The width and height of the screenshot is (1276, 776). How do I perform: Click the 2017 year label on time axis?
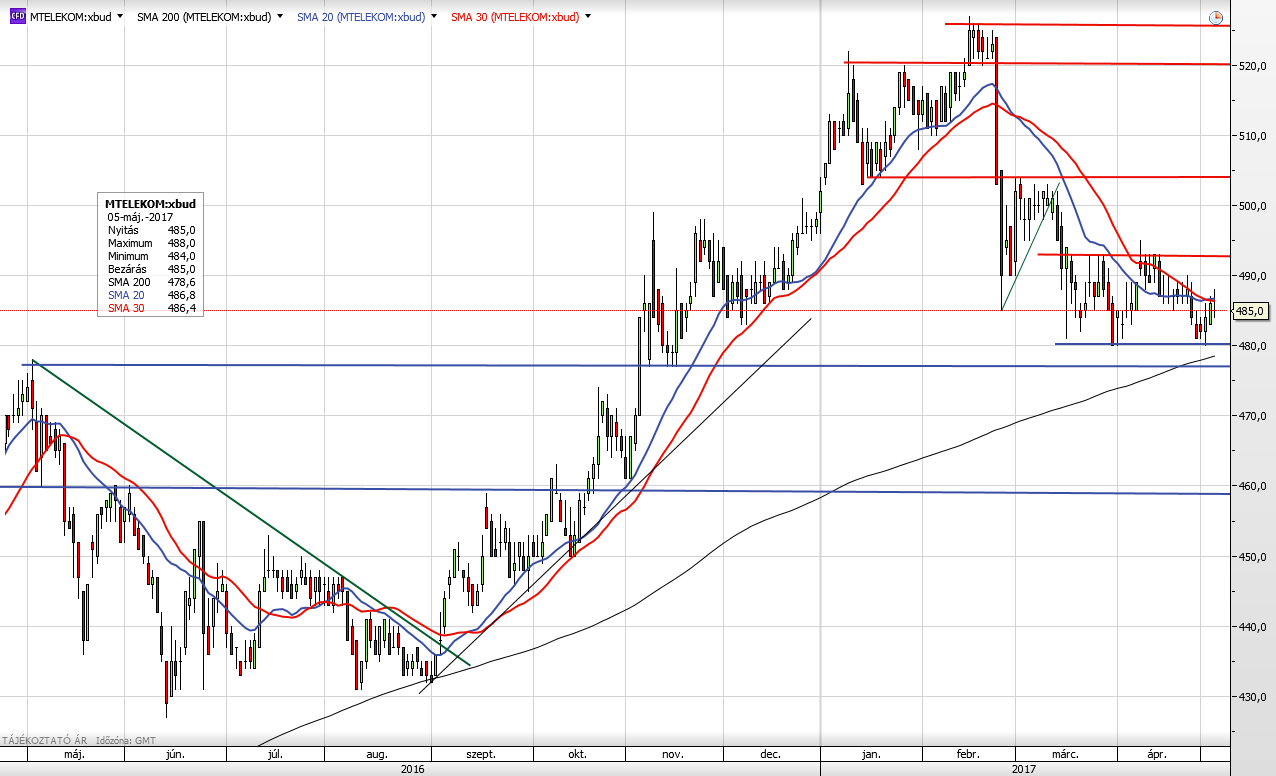(x=1023, y=769)
